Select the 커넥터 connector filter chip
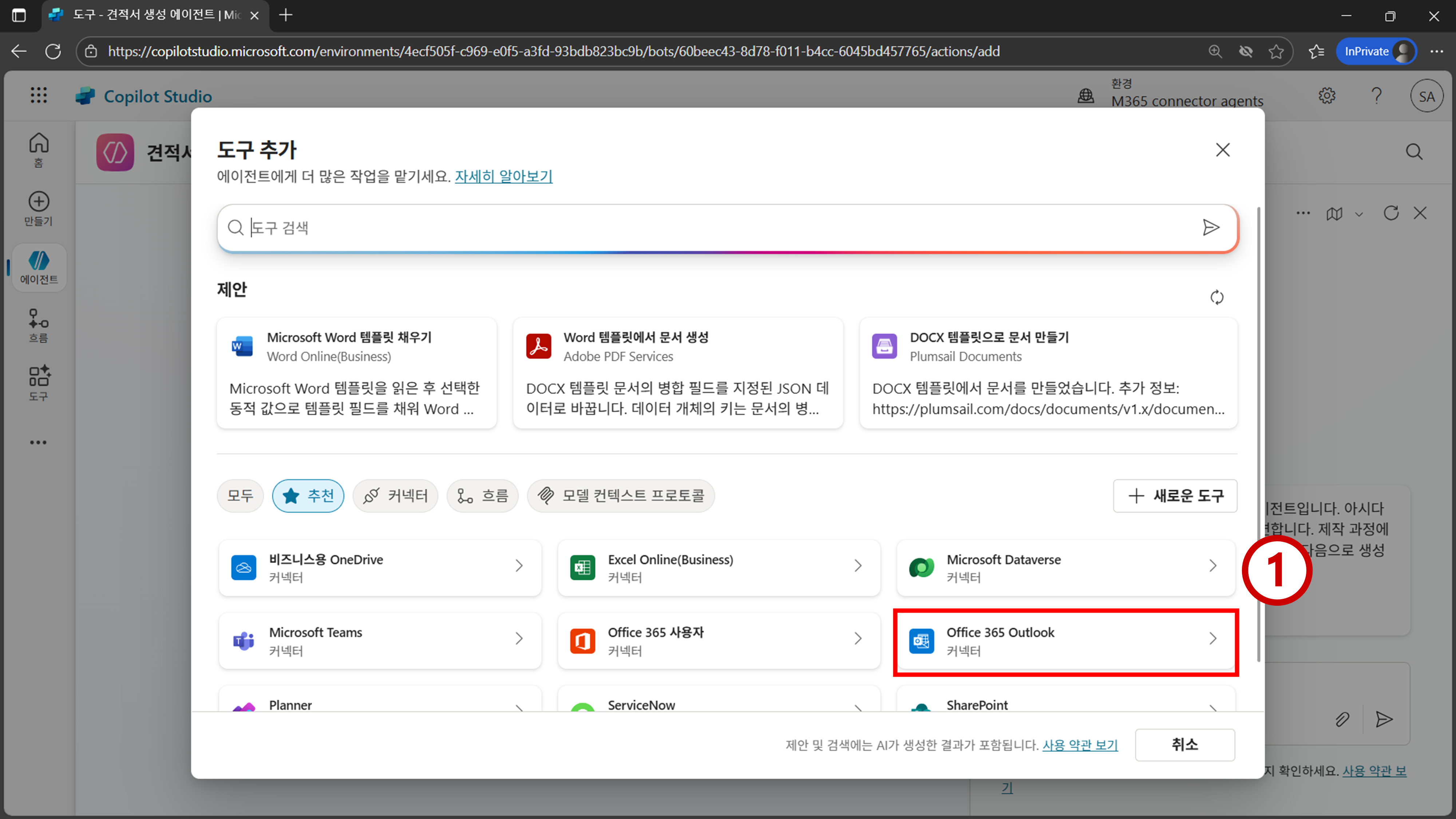The height and width of the screenshot is (819, 1456). (x=395, y=496)
